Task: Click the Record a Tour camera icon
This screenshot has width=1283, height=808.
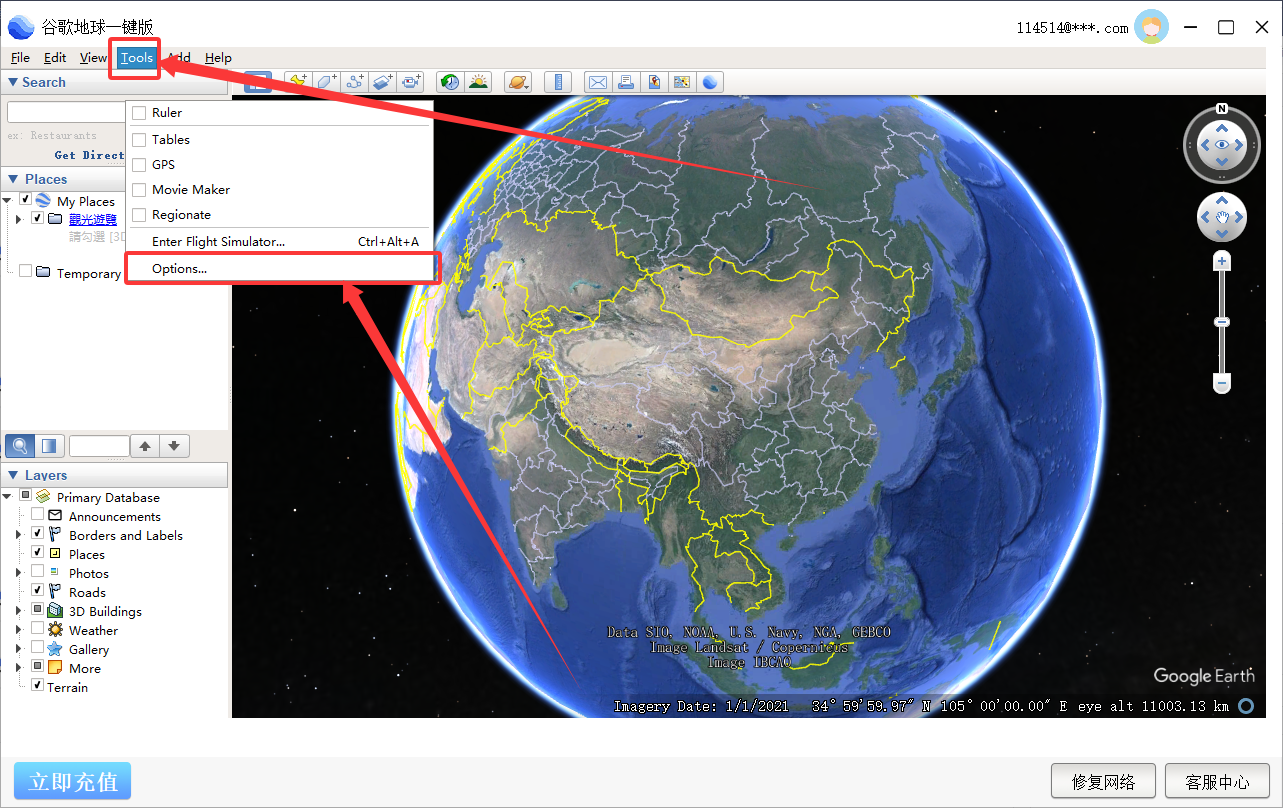Action: tap(411, 82)
